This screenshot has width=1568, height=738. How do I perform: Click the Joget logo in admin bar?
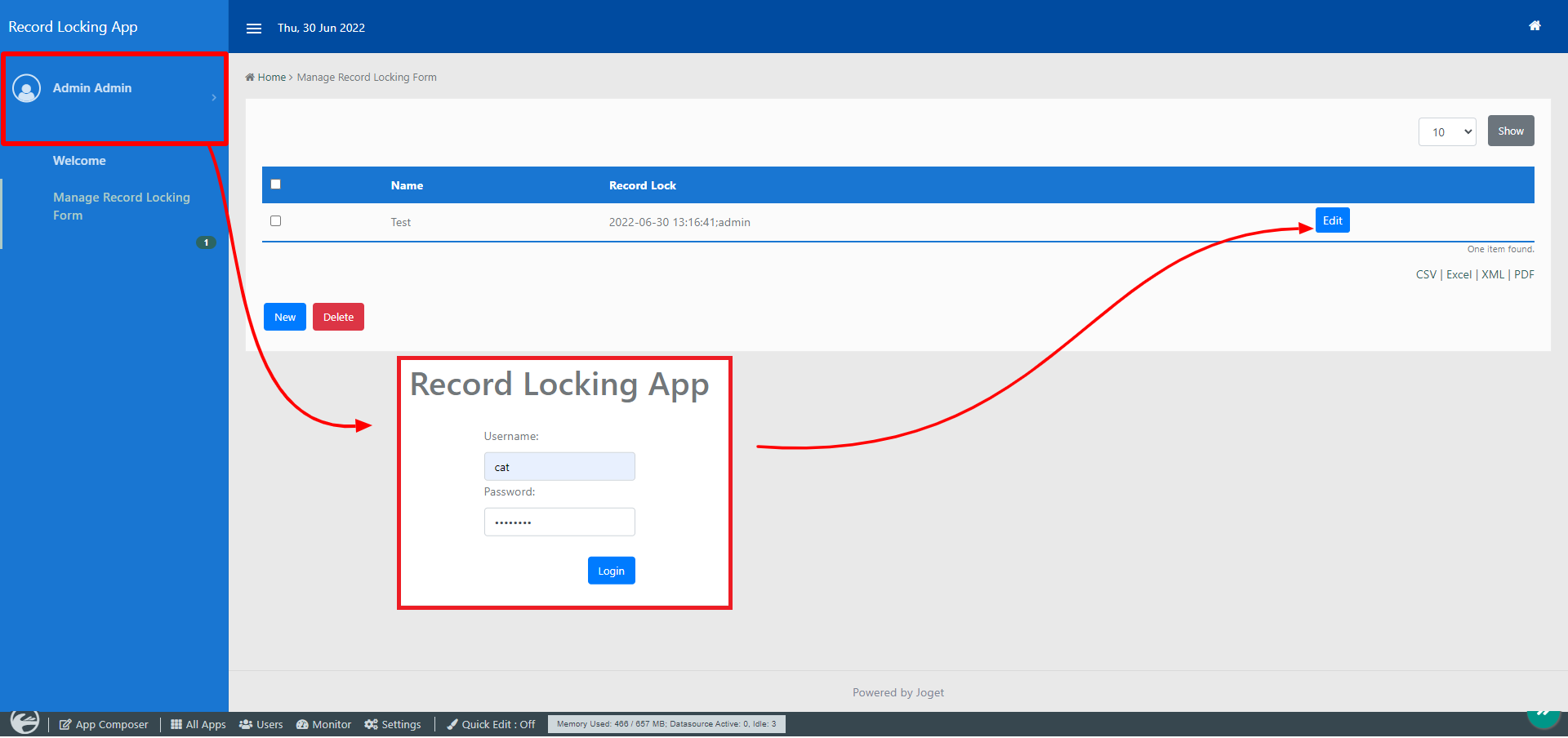(x=24, y=722)
